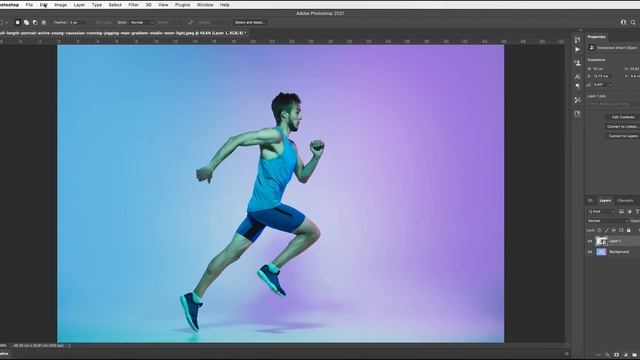The width and height of the screenshot is (640, 360).
Task: Choose Intersect with selection mode icon
Action: point(44,22)
